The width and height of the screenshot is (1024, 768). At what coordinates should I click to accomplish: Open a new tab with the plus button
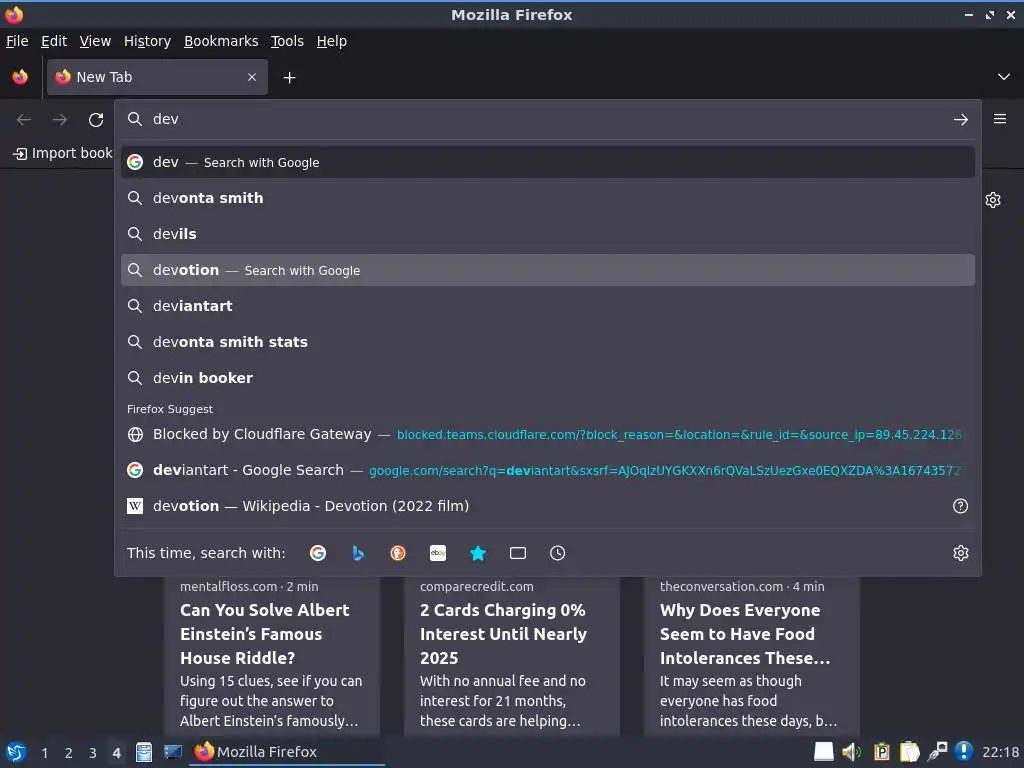pyautogui.click(x=289, y=78)
